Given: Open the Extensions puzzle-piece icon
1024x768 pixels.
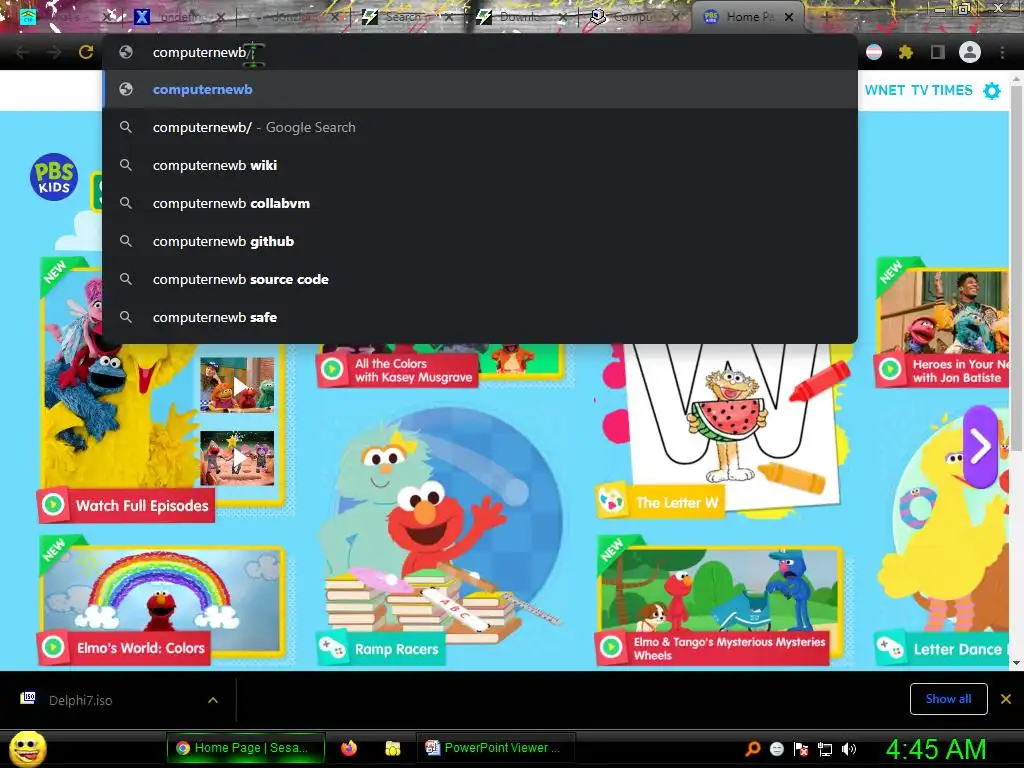Looking at the screenshot, I should pos(905,52).
